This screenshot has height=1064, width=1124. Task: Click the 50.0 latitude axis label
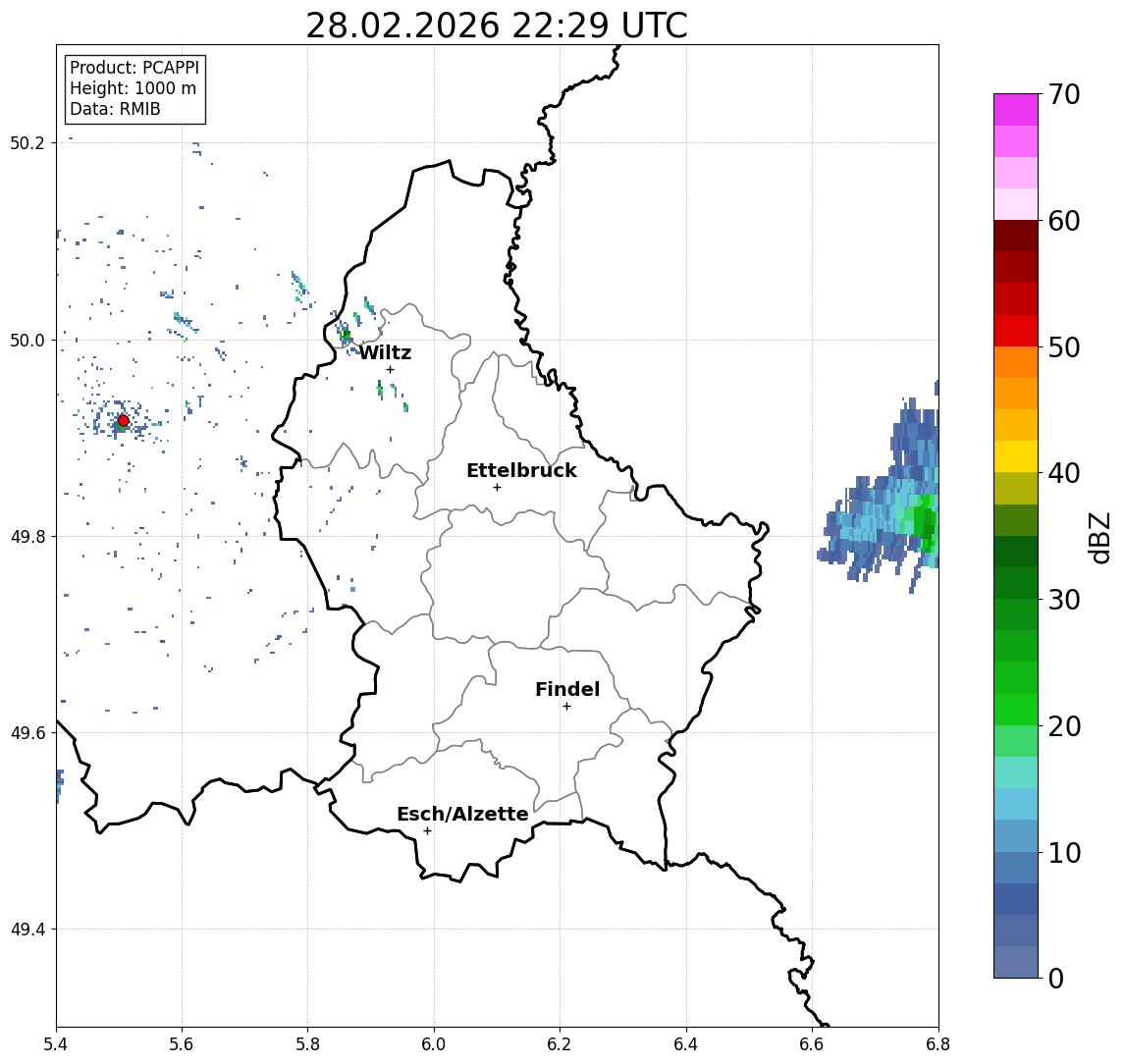[27, 340]
